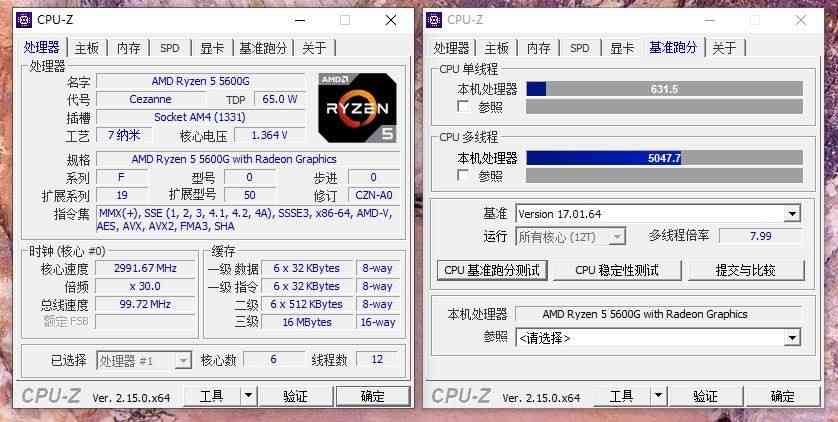Switch to 基准跑分 tab in left window
The image size is (838, 422).
tap(263, 48)
